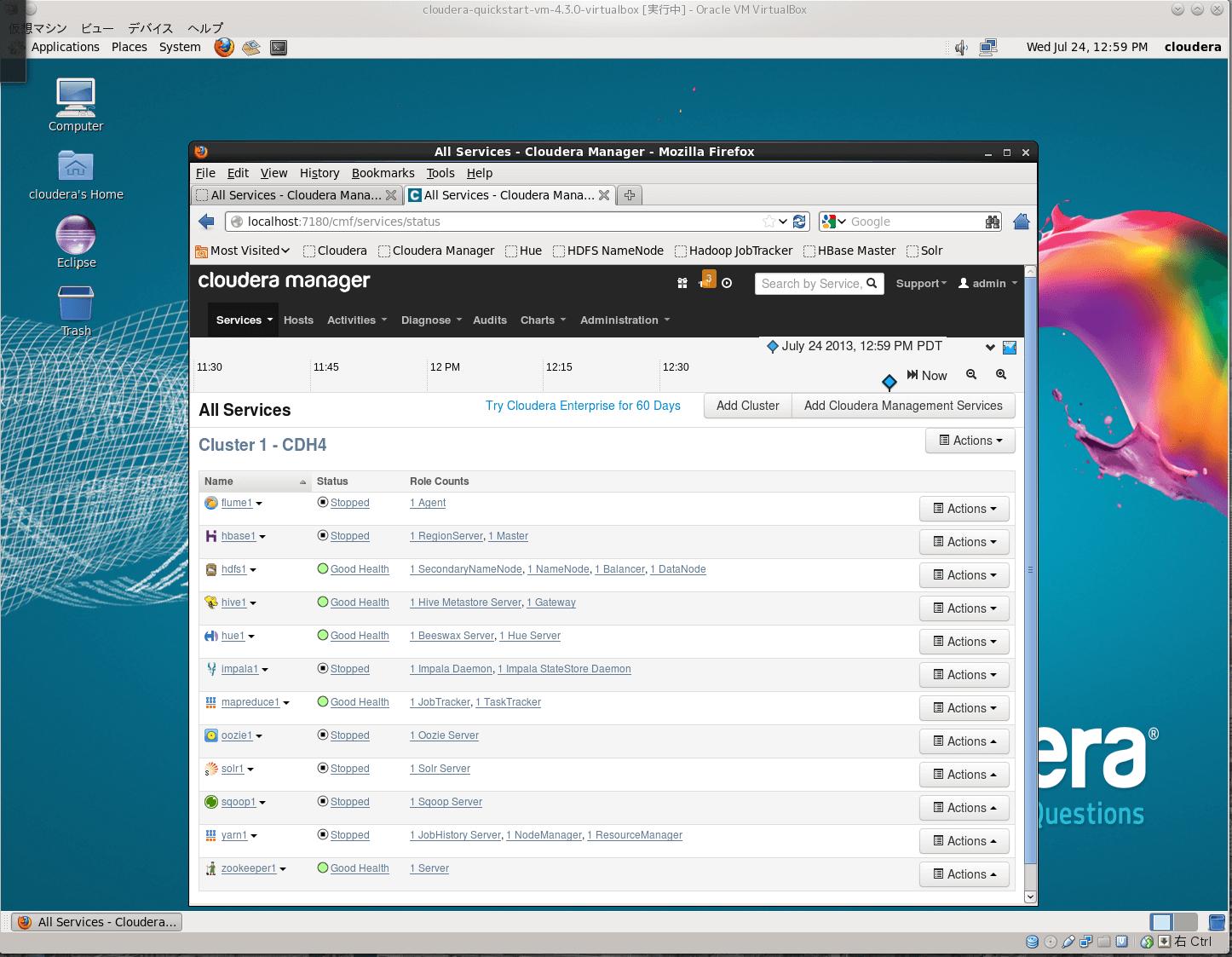Switch to the first All Services tab
1232x957 pixels.
(x=296, y=195)
